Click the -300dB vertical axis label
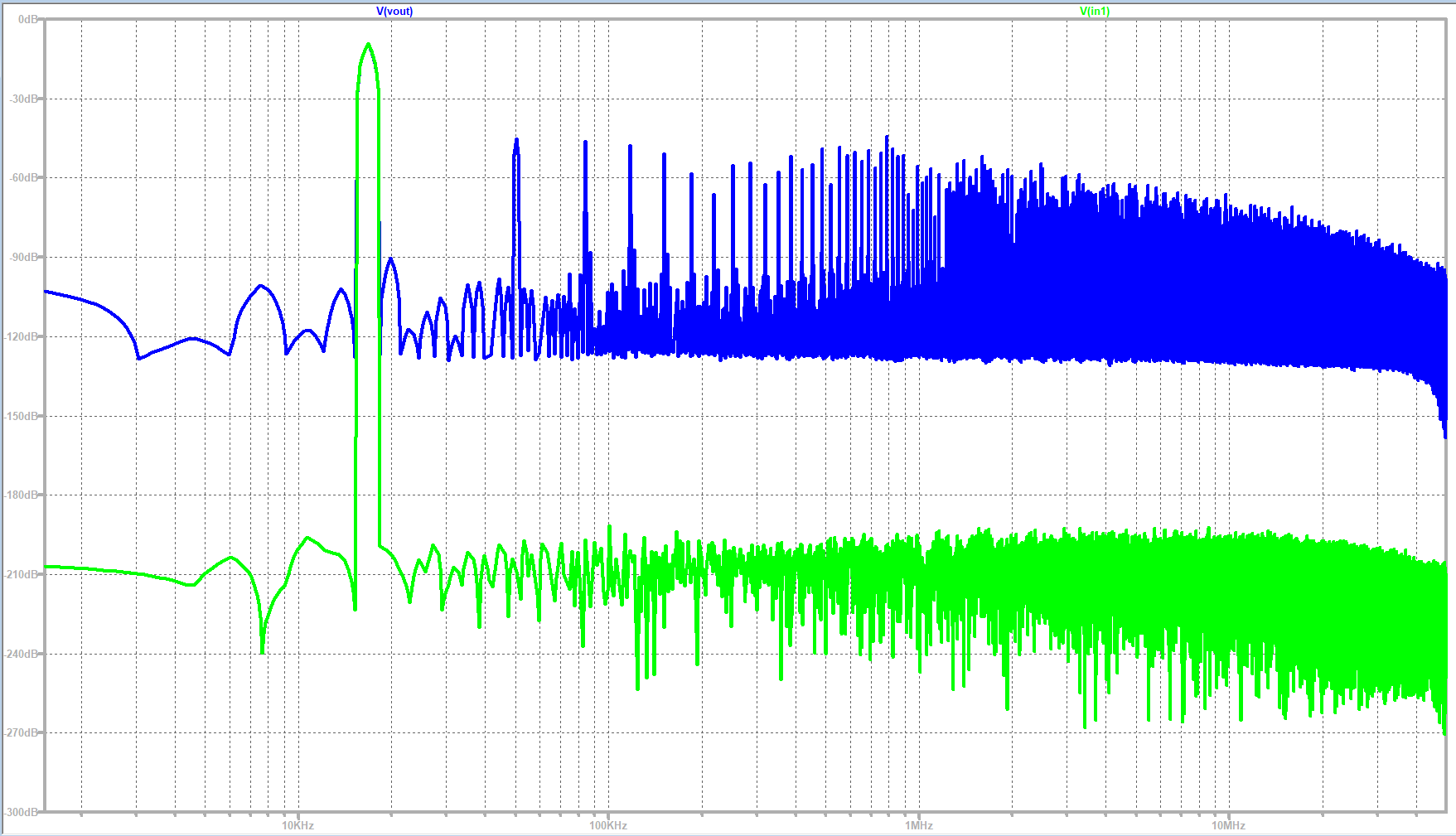Screen dimensions: 1456x836 22,812
